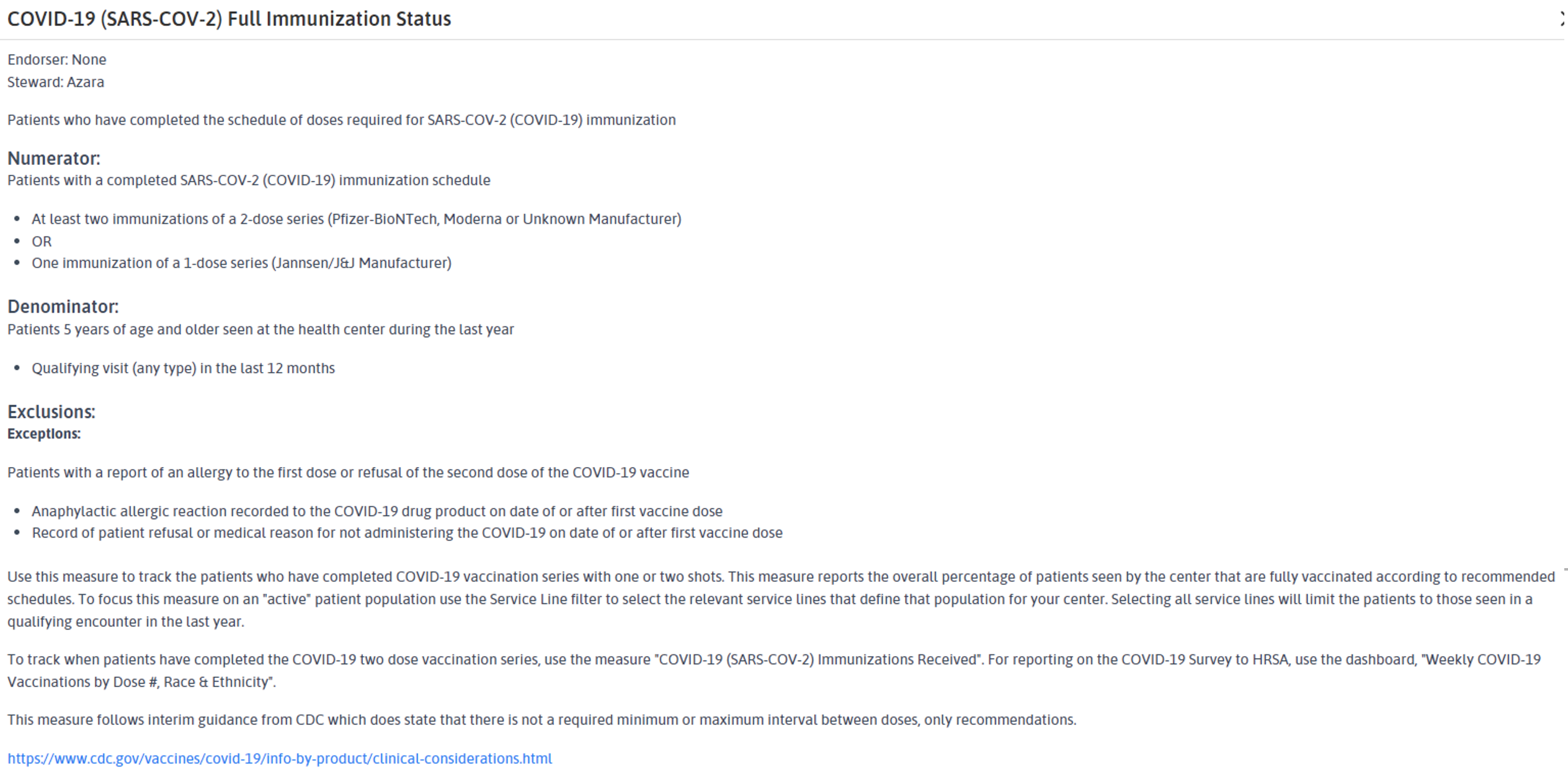Click the interim guidance from CDC sentence
The image size is (1568, 774).
click(542, 720)
